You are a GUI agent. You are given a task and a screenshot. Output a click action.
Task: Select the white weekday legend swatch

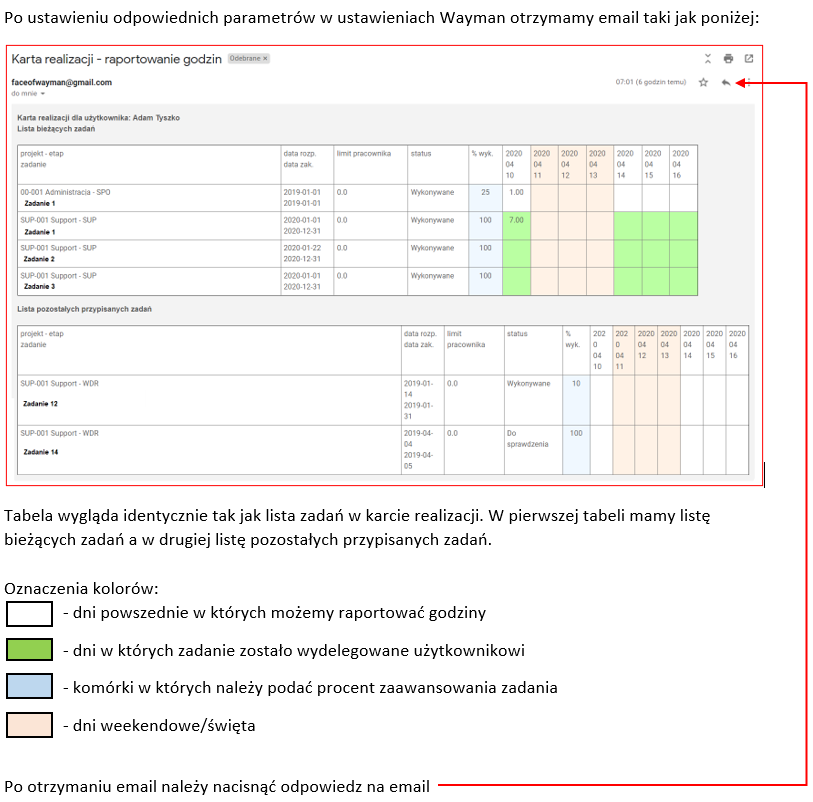(x=30, y=614)
